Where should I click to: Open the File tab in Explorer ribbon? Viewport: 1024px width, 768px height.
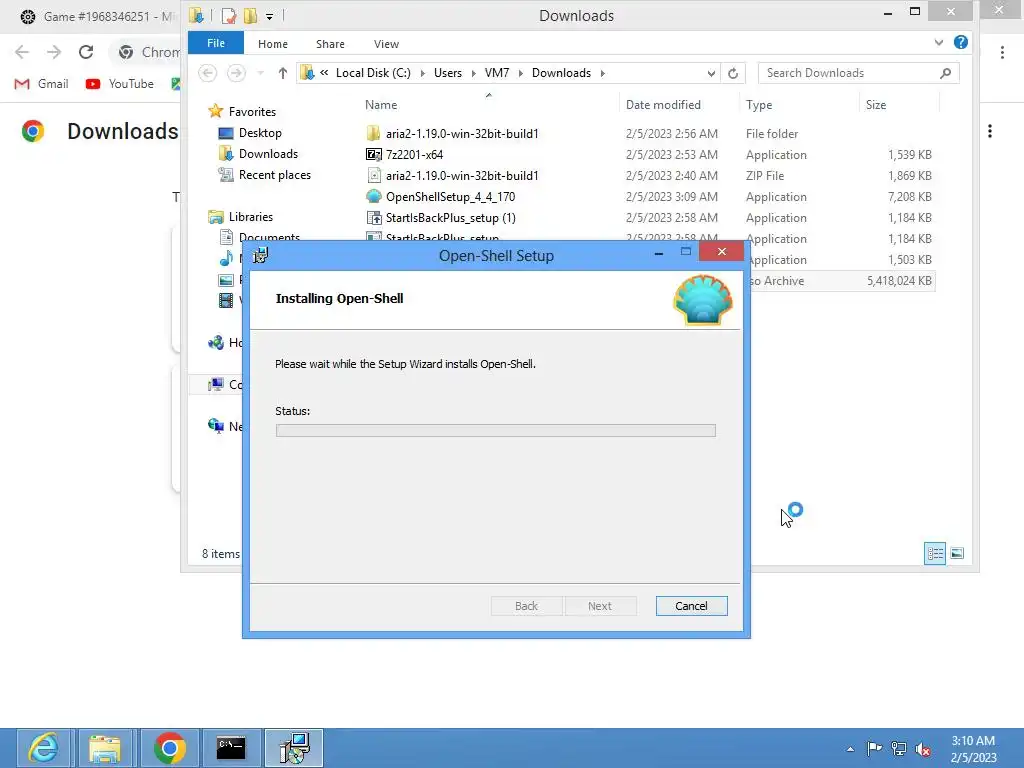tap(216, 43)
